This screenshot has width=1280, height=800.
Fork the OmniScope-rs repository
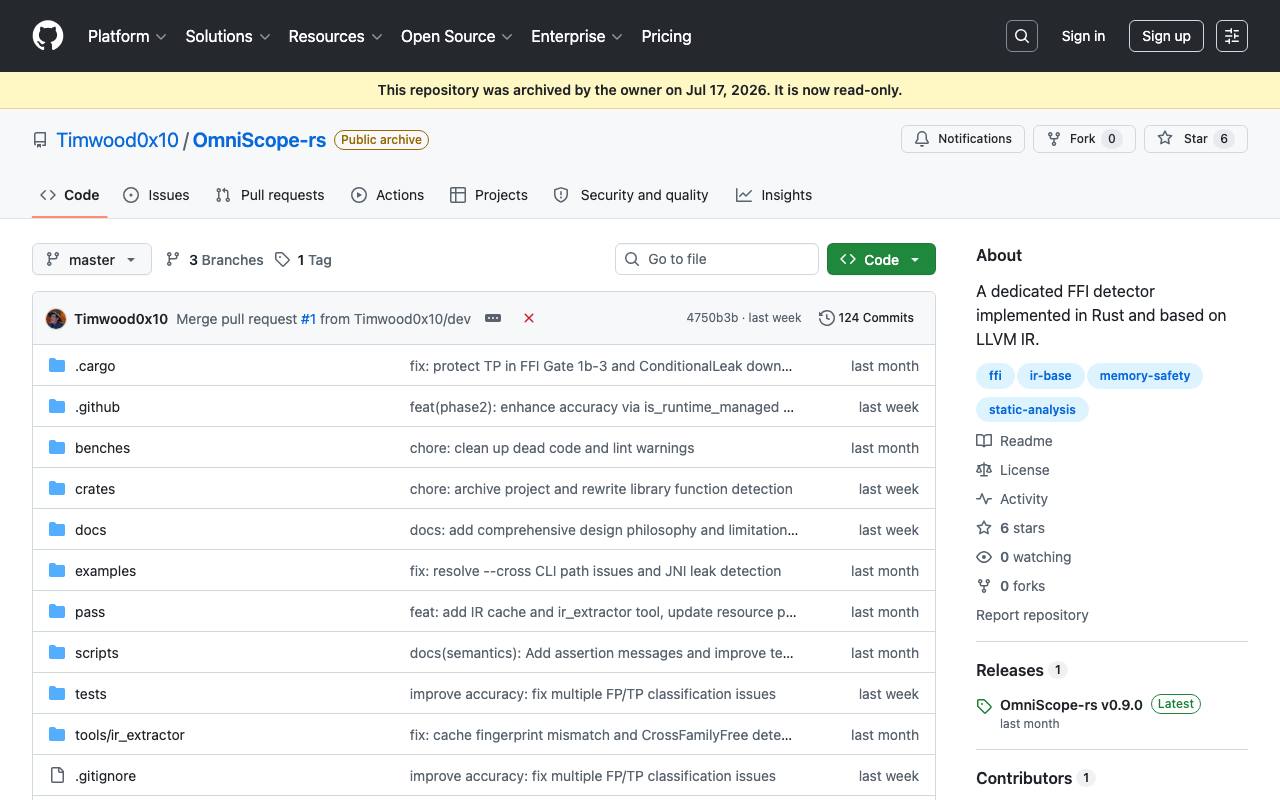click(1084, 139)
